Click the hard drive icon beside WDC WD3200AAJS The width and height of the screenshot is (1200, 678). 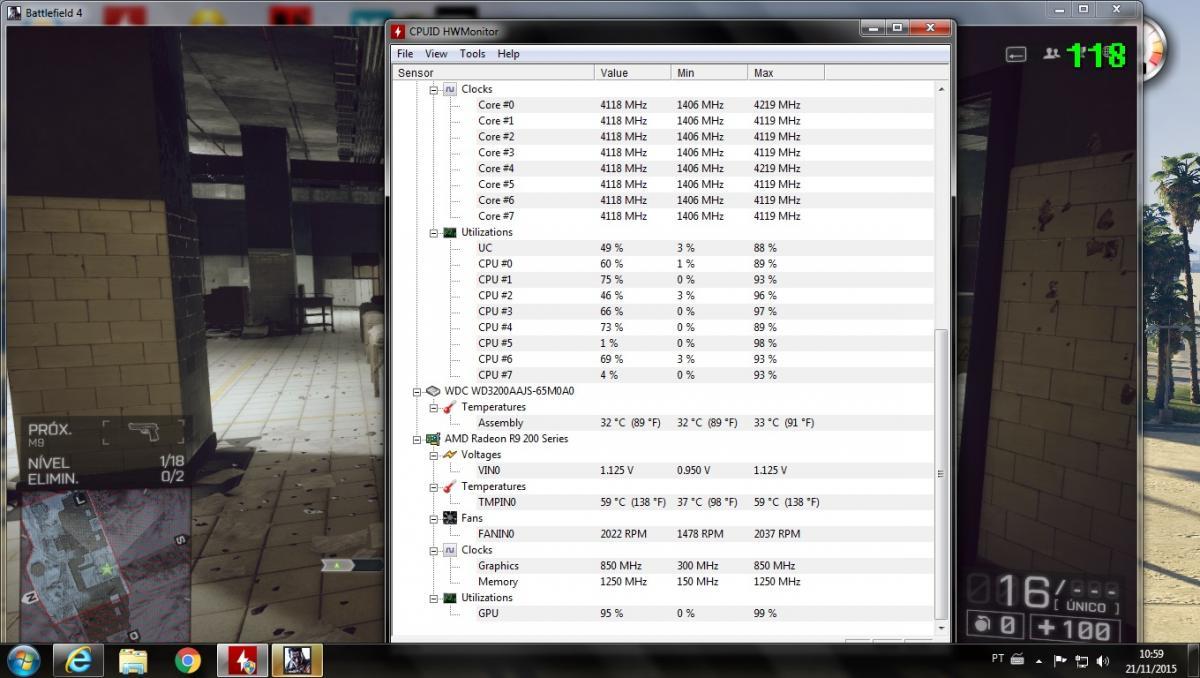(433, 391)
